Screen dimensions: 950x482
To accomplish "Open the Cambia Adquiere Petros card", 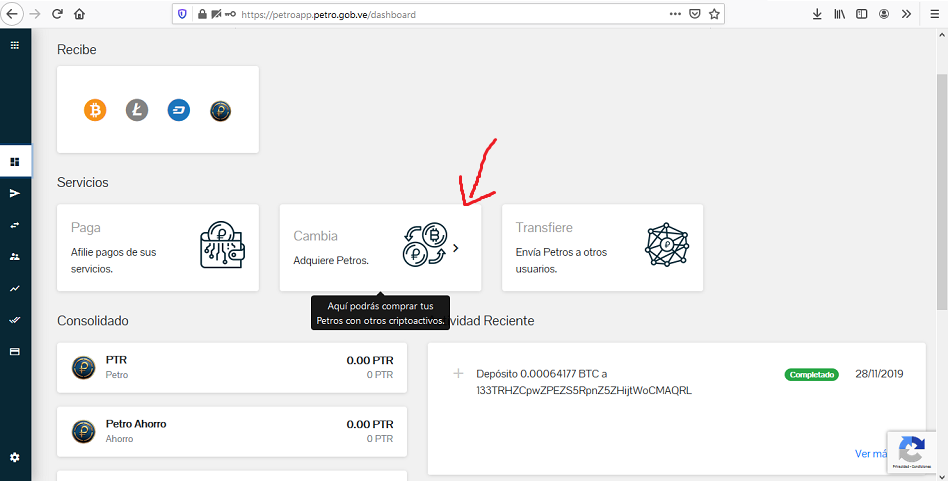I will [x=380, y=248].
